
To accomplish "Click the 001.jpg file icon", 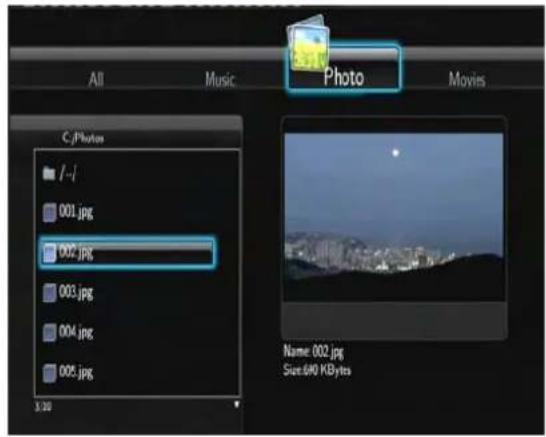I will coord(49,212).
